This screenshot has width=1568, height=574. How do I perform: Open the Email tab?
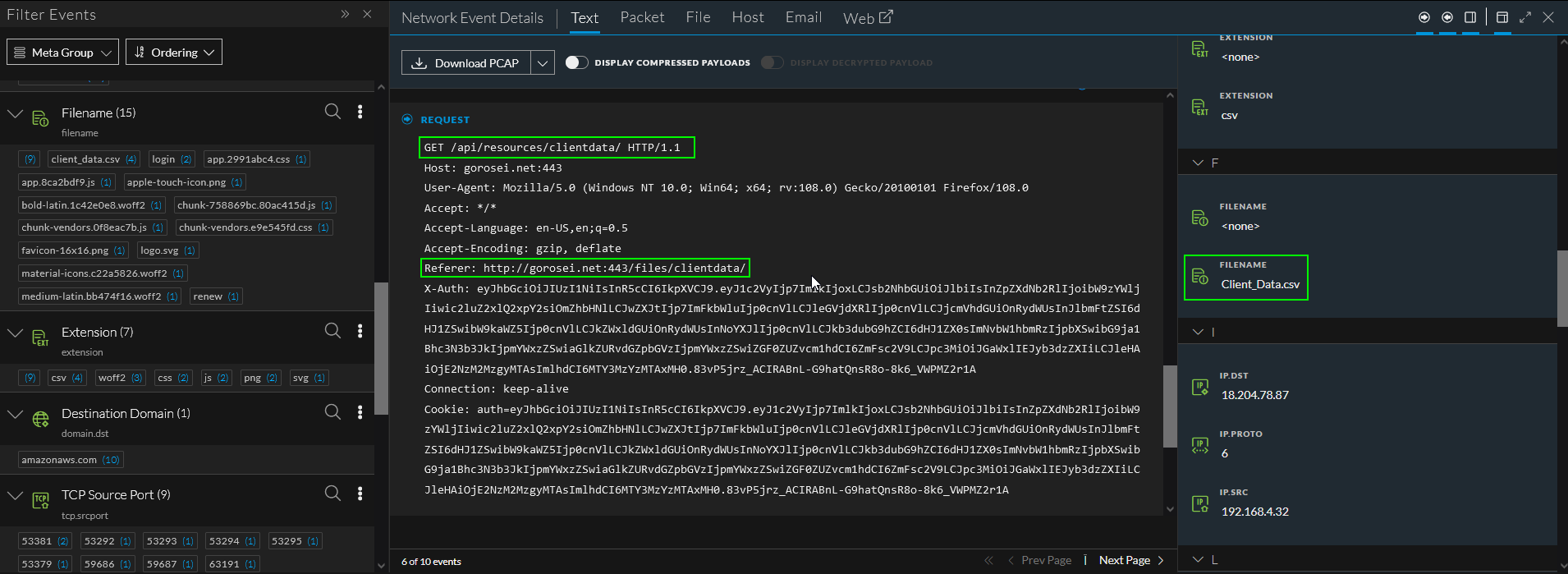tap(803, 17)
